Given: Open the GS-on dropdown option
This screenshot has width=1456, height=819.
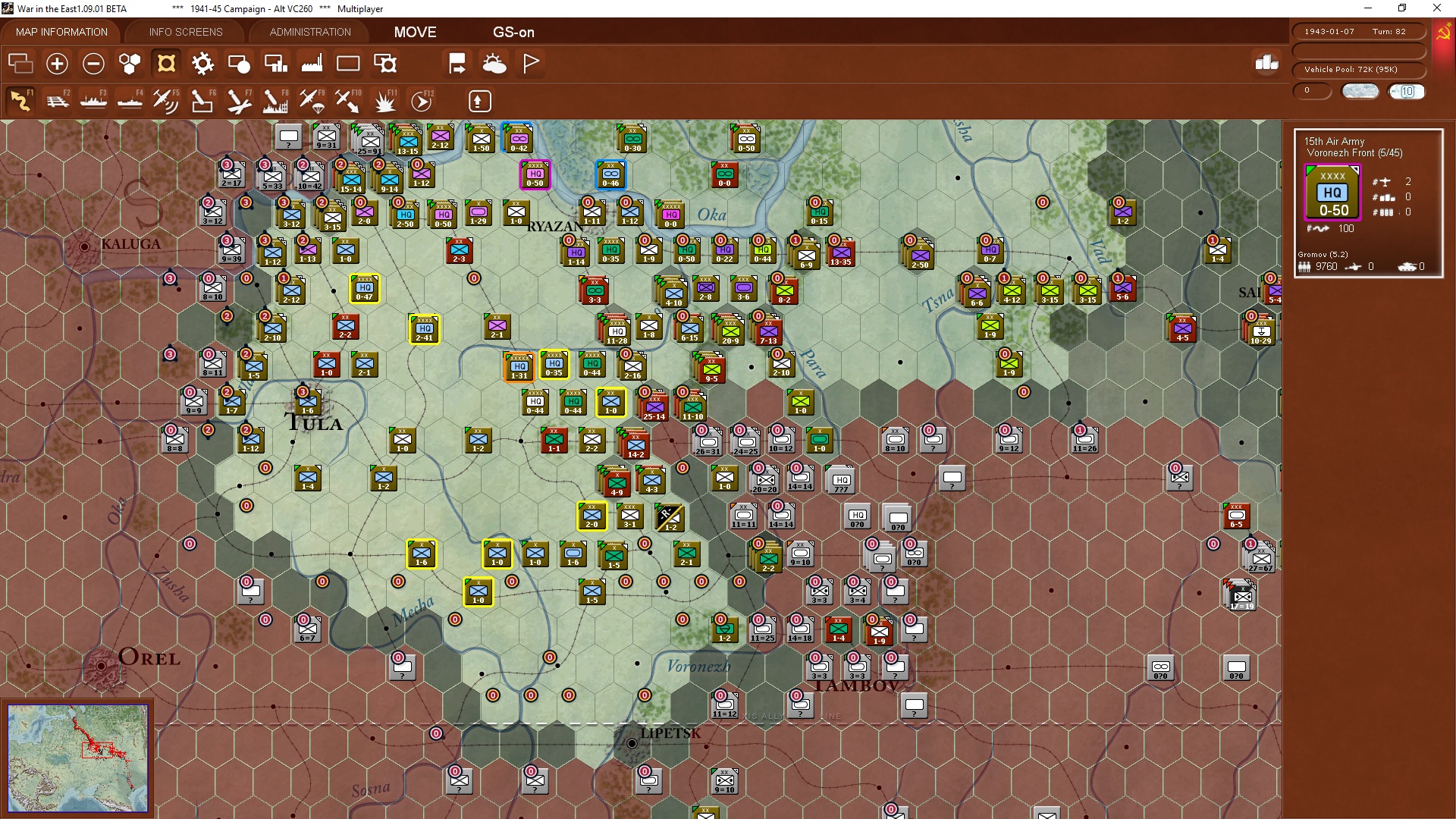Looking at the screenshot, I should 515,33.
